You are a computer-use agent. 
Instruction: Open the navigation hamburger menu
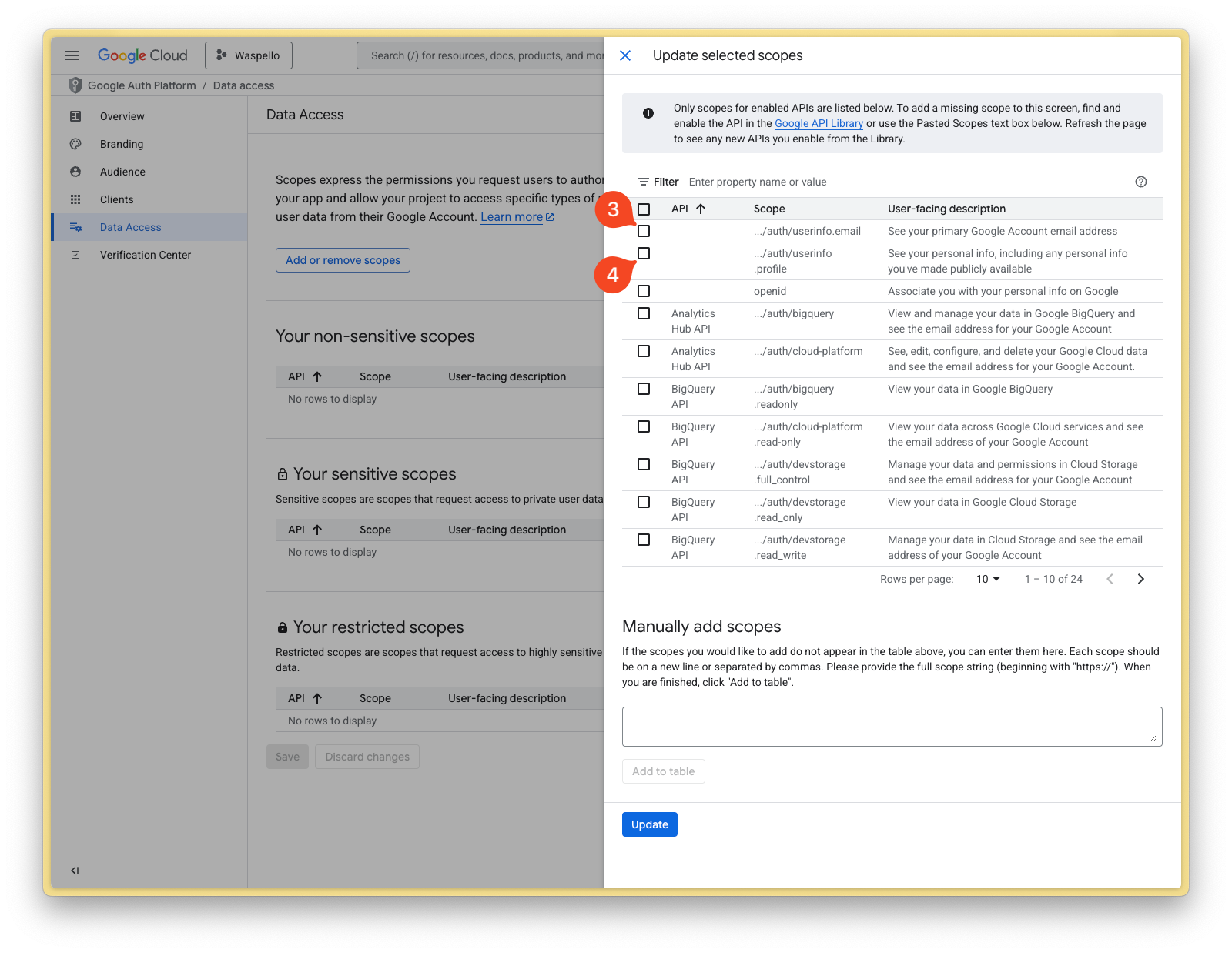[72, 55]
